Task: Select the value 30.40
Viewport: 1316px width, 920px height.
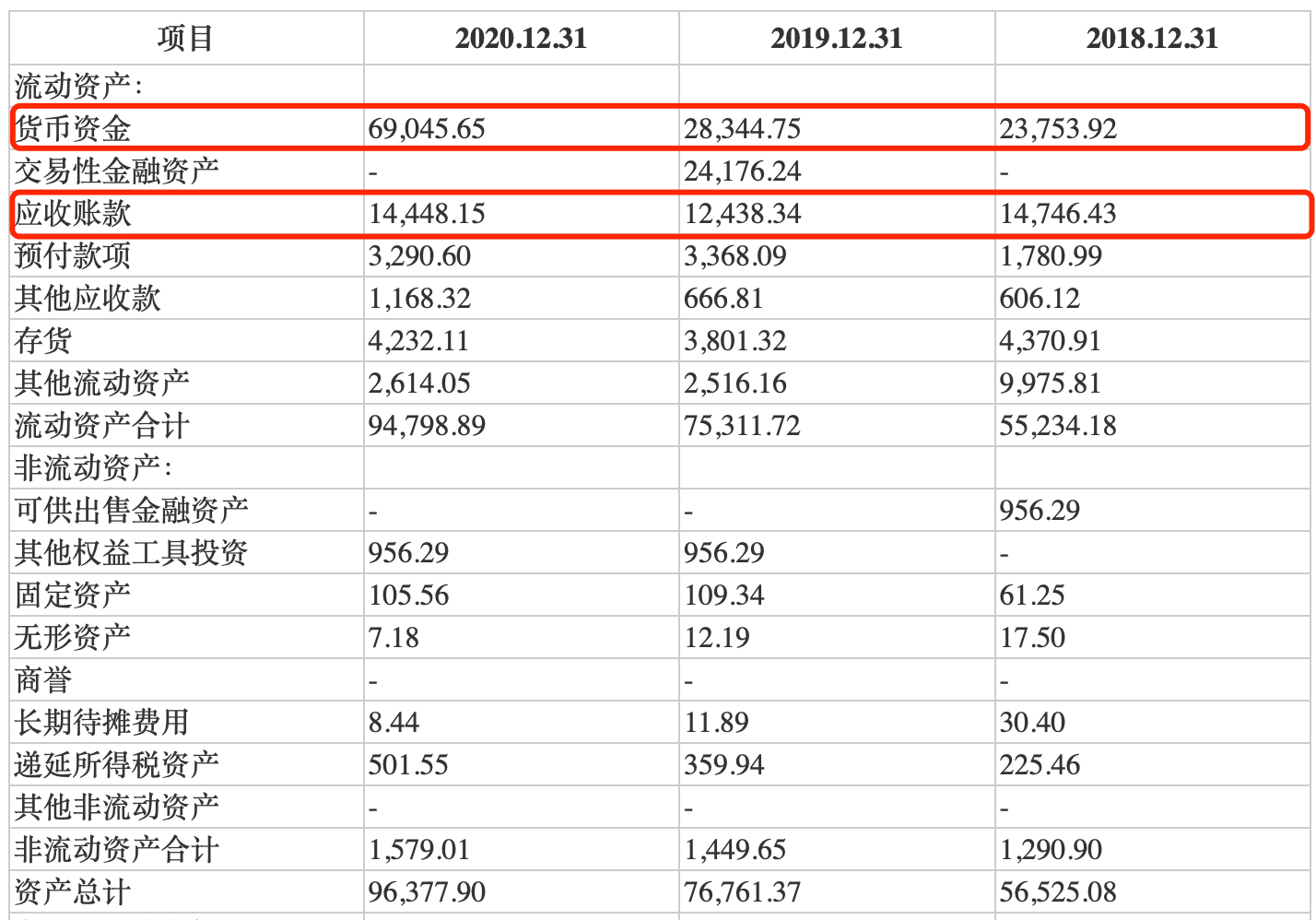Action: pyautogui.click(x=1032, y=722)
